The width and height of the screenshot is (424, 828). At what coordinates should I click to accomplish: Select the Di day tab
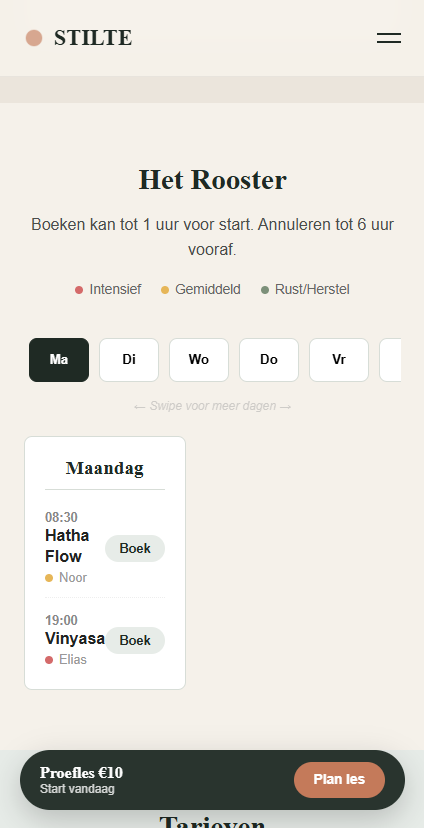[129, 360]
